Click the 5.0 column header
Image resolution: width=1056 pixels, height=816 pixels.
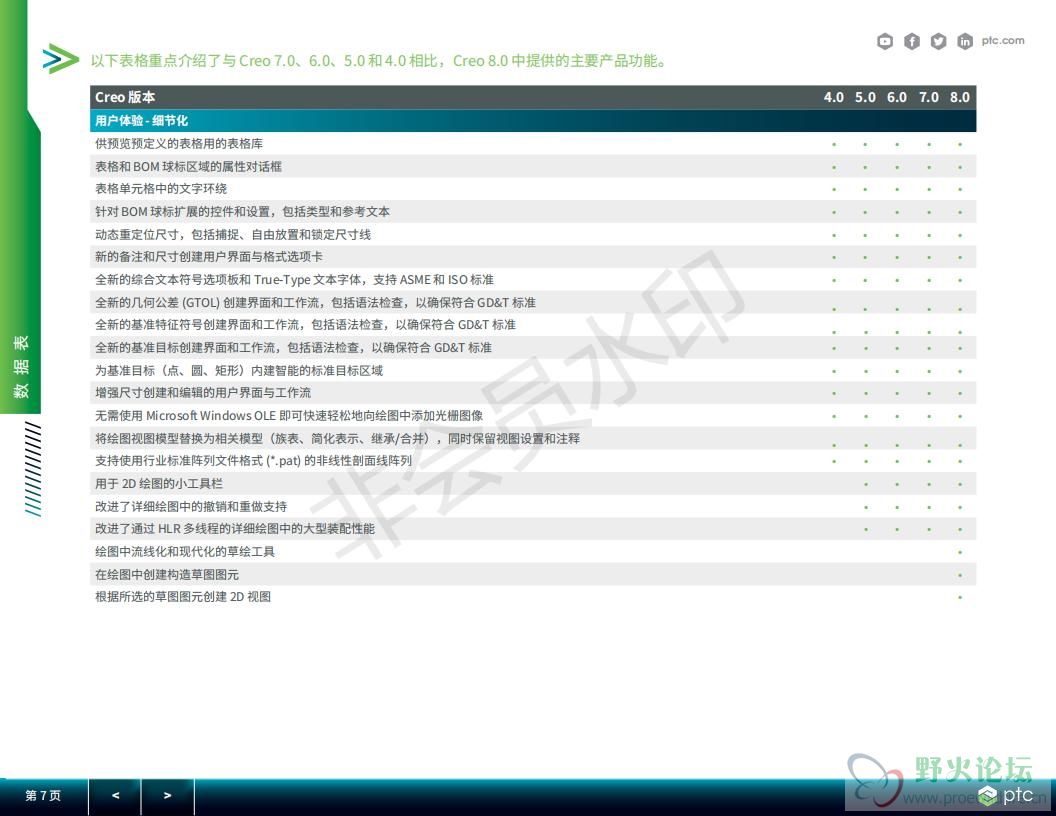865,97
